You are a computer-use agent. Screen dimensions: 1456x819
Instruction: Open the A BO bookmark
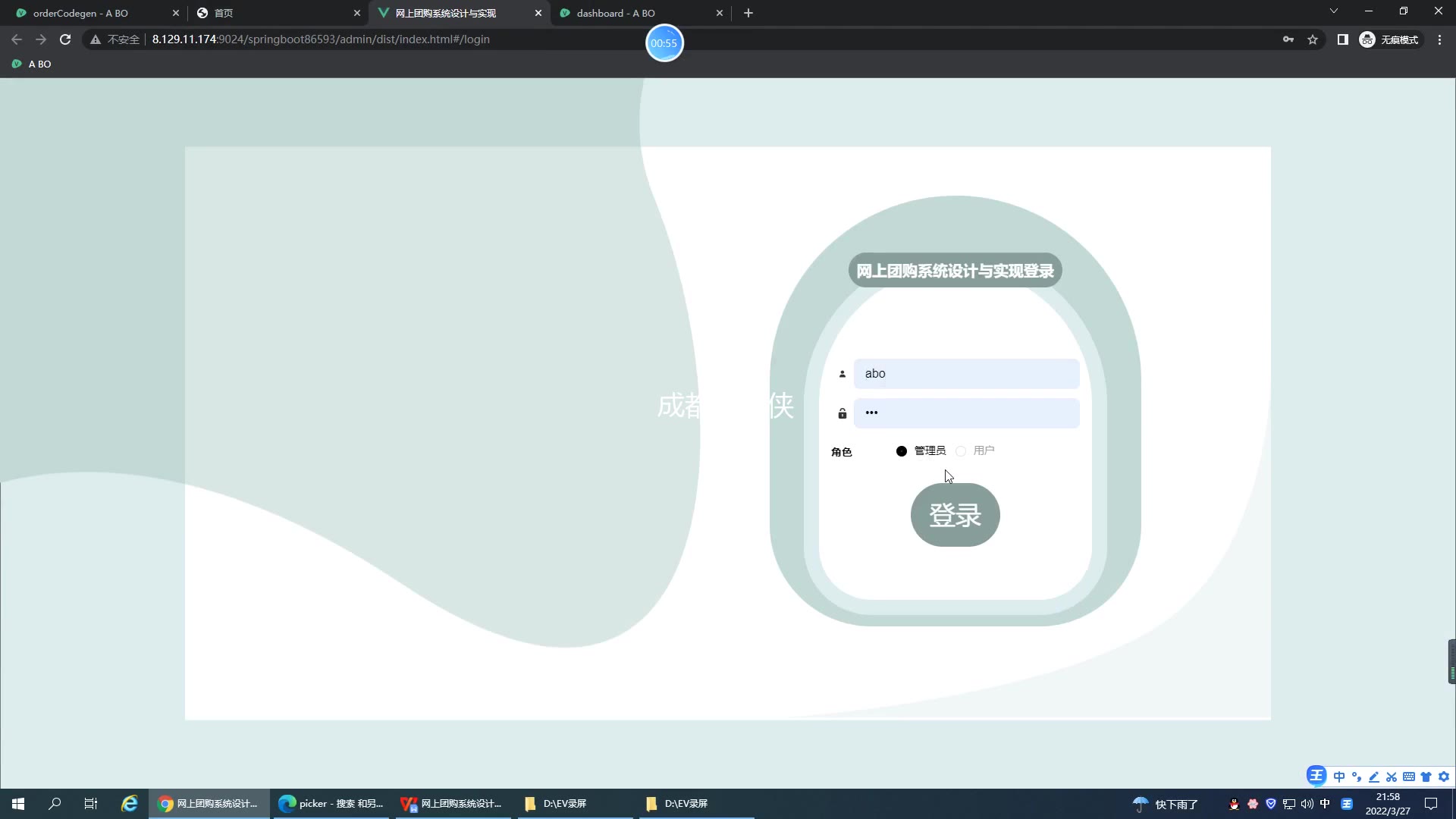click(x=32, y=64)
